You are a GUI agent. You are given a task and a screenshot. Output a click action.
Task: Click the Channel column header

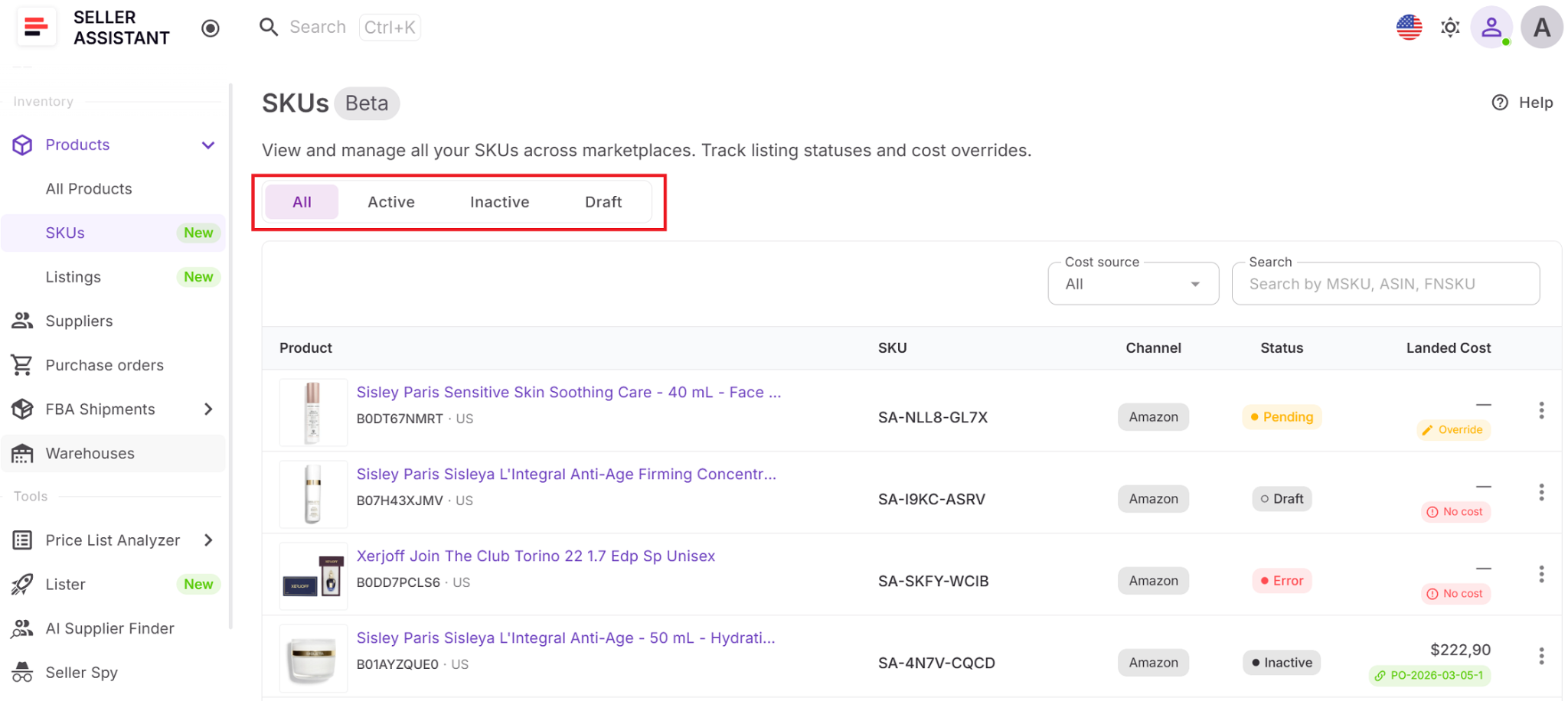pos(1153,348)
